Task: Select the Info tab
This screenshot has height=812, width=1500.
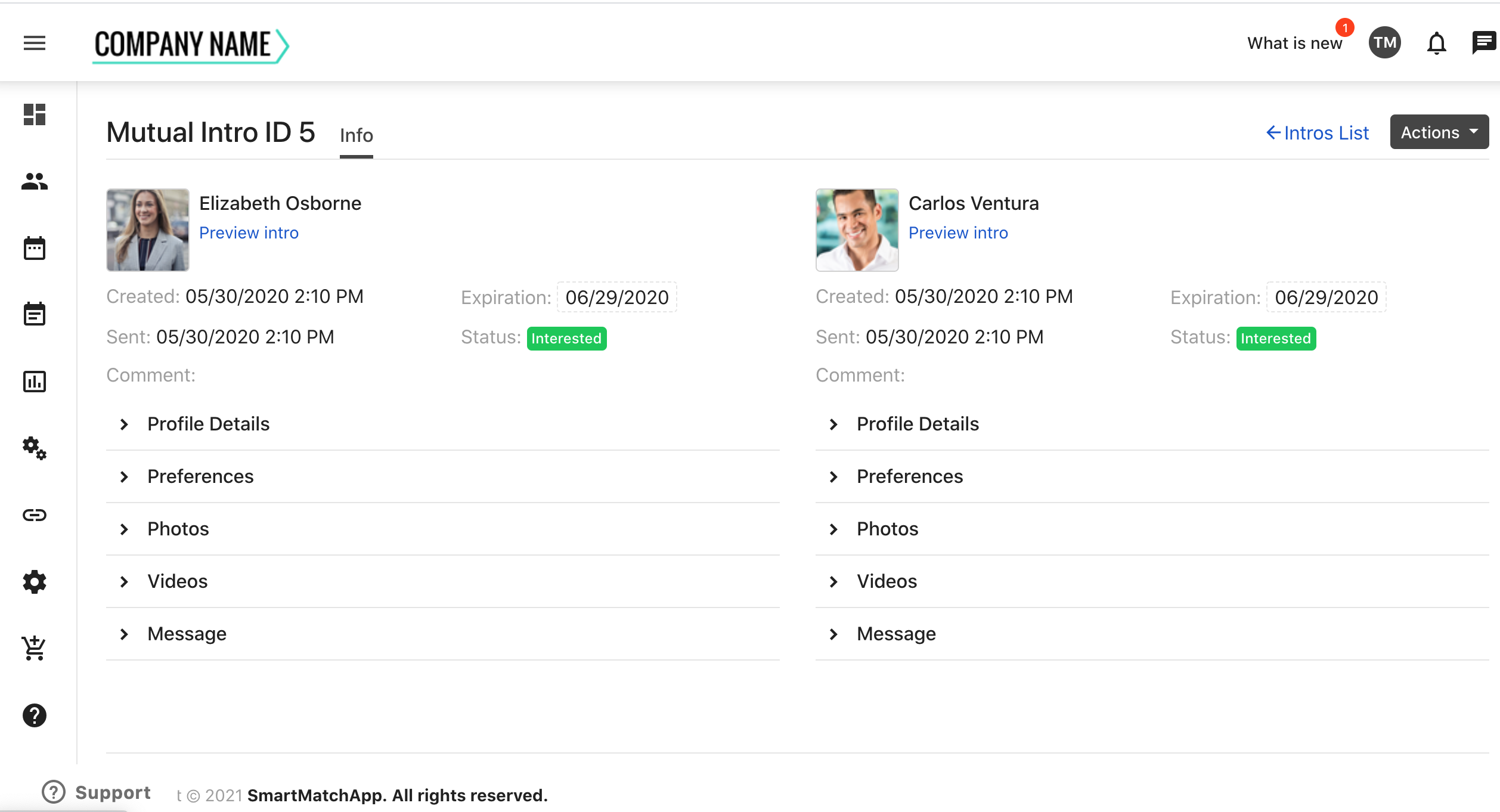Action: 356,136
